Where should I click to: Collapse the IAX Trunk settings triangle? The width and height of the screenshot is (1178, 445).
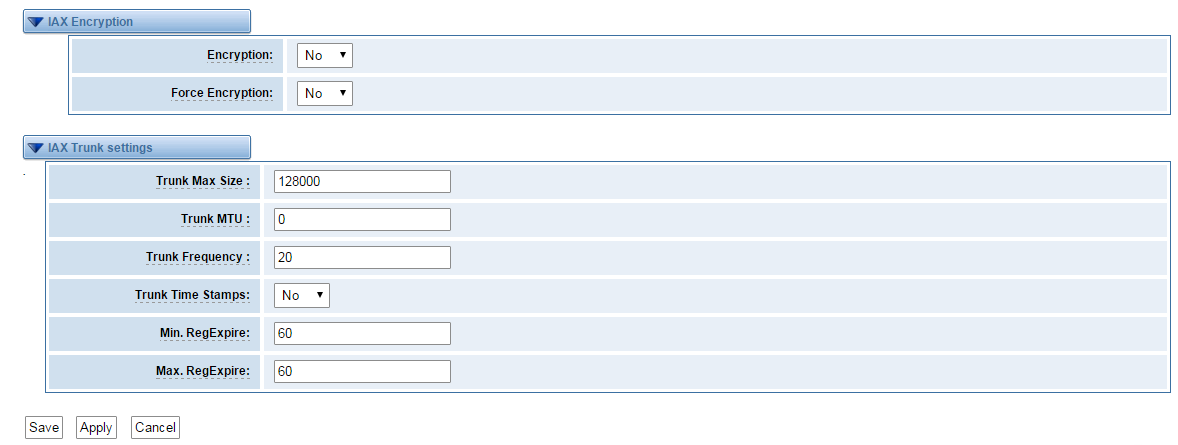point(35,148)
